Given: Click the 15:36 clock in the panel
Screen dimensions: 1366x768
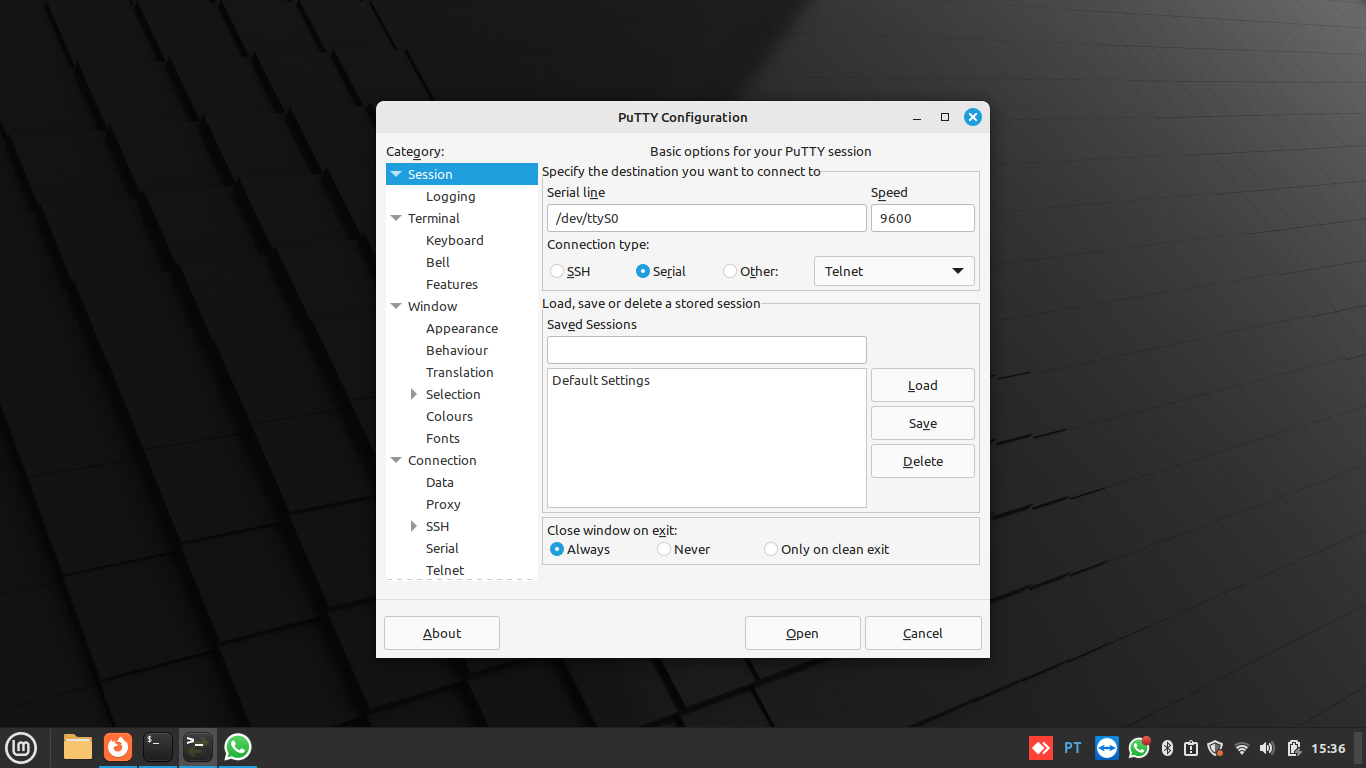Looking at the screenshot, I should click(x=1329, y=748).
